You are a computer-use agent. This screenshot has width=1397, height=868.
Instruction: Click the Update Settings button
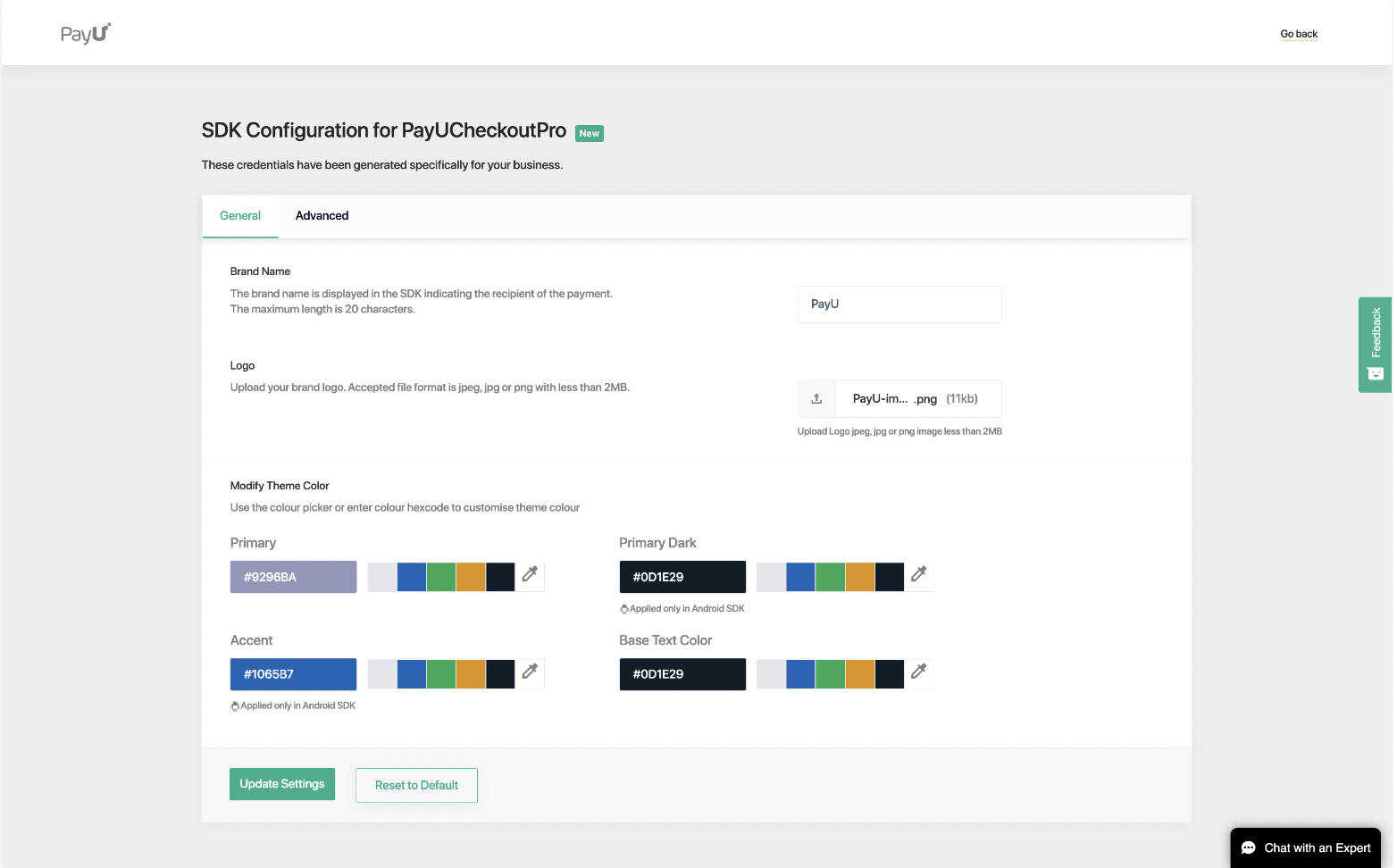tap(282, 784)
